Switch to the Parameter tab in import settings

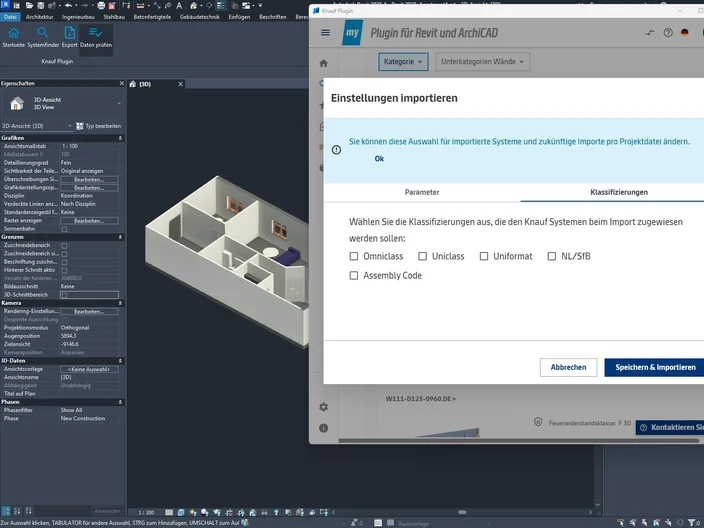[x=422, y=192]
